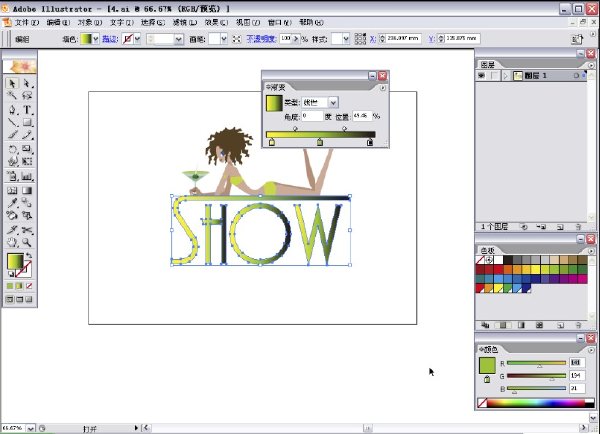The height and width of the screenshot is (434, 600).
Task: Open the 视图 menu
Action: [248, 23]
